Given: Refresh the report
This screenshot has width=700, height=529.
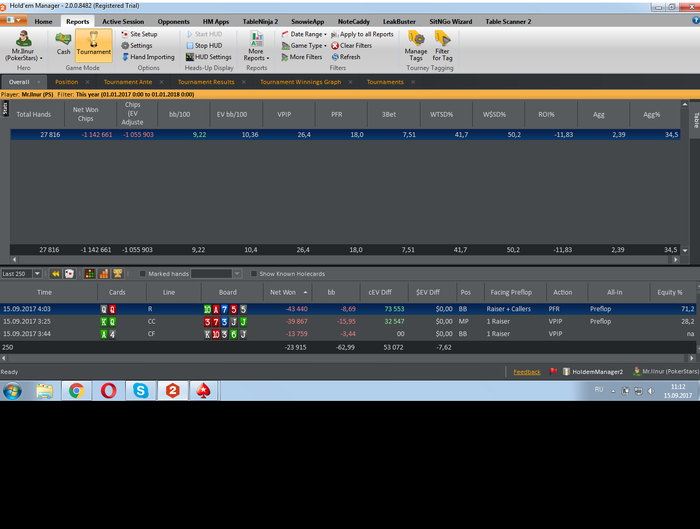Looking at the screenshot, I should coord(346,57).
